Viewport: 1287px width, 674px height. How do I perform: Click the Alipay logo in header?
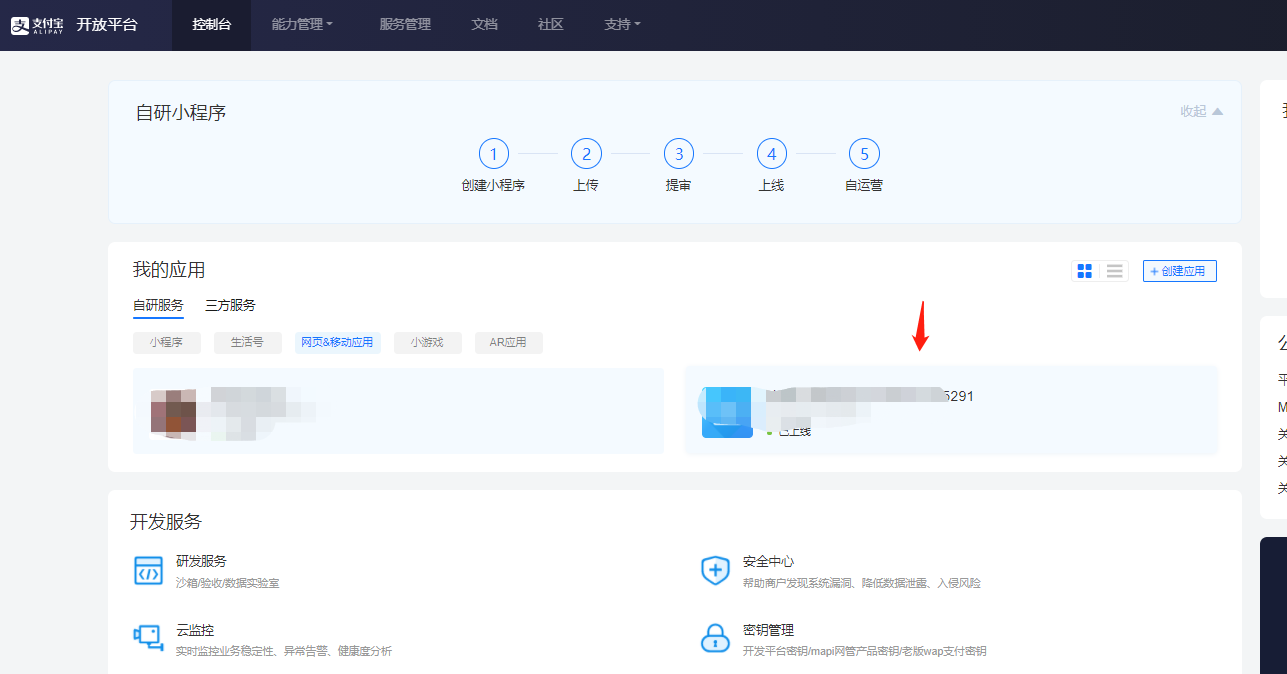pos(37,25)
